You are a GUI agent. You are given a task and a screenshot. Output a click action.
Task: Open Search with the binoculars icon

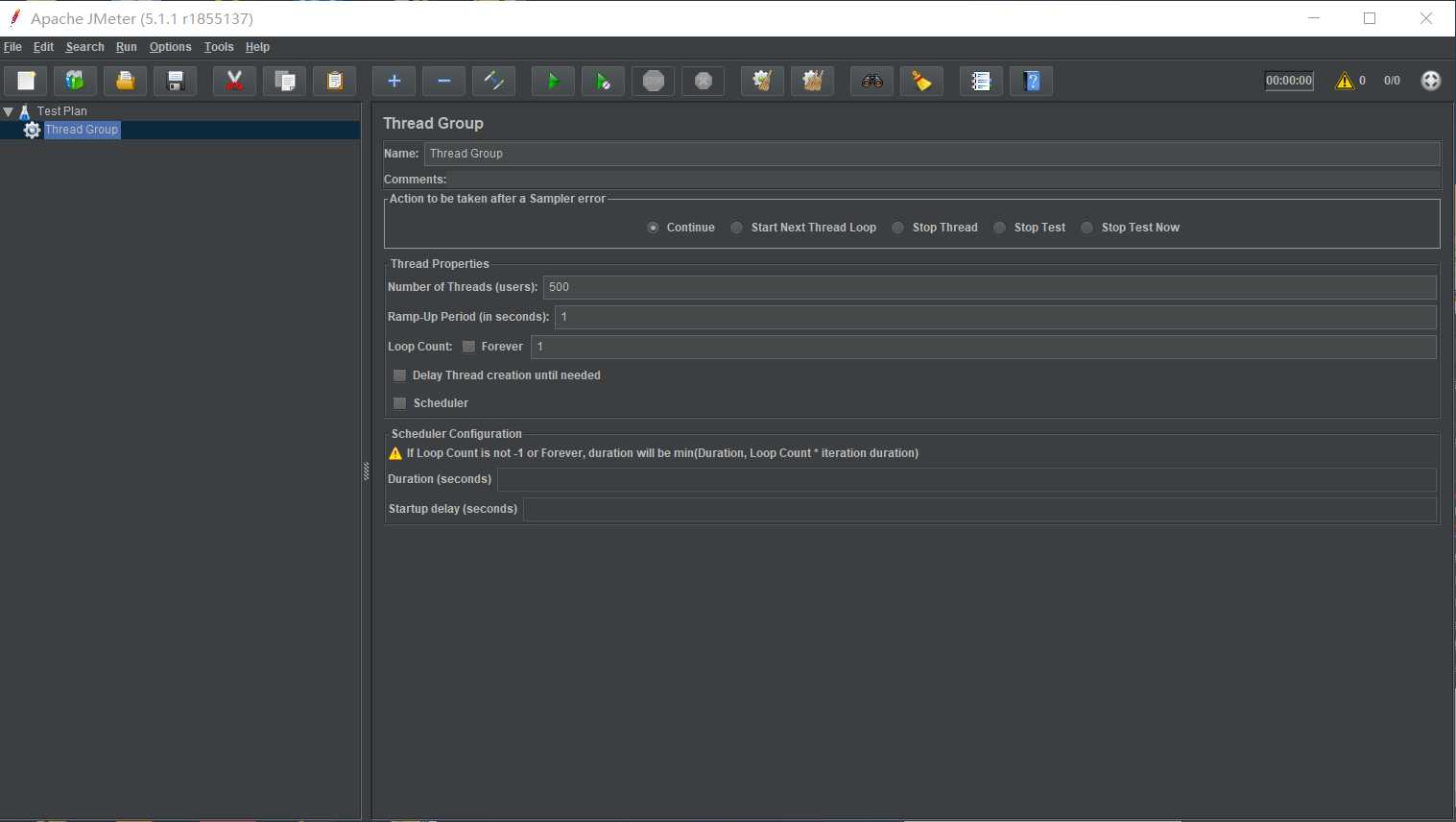click(871, 81)
